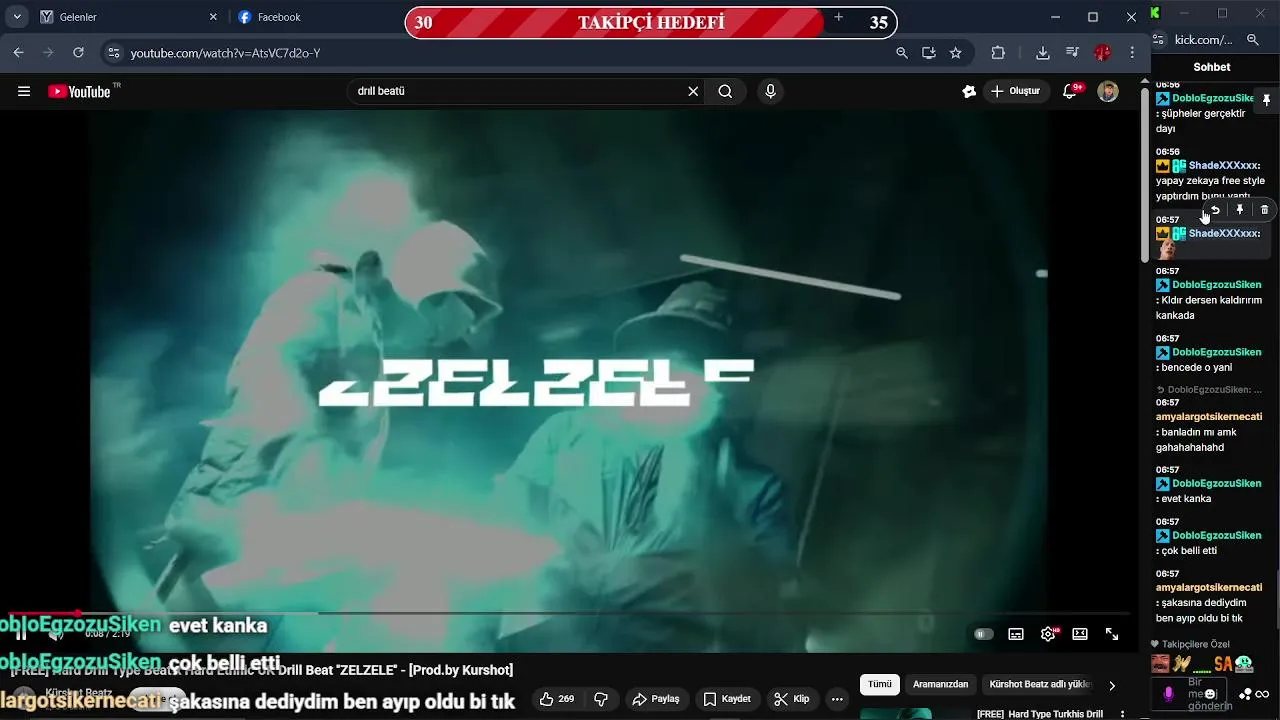Click ShadeXXXxxx username at 06:57
The height and width of the screenshot is (720, 1280).
1224,233
